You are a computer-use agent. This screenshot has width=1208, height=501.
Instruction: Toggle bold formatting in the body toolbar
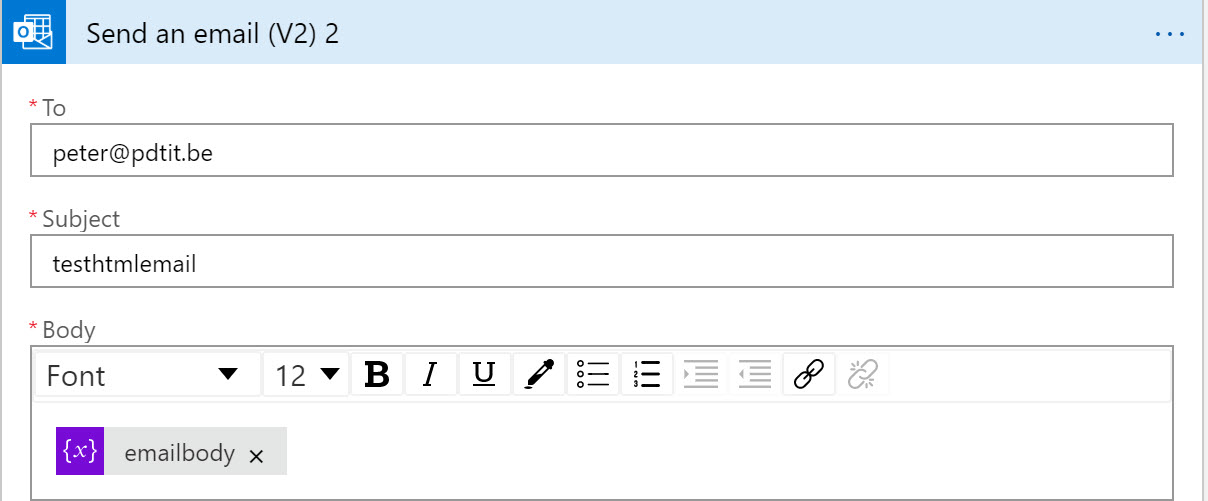377,375
